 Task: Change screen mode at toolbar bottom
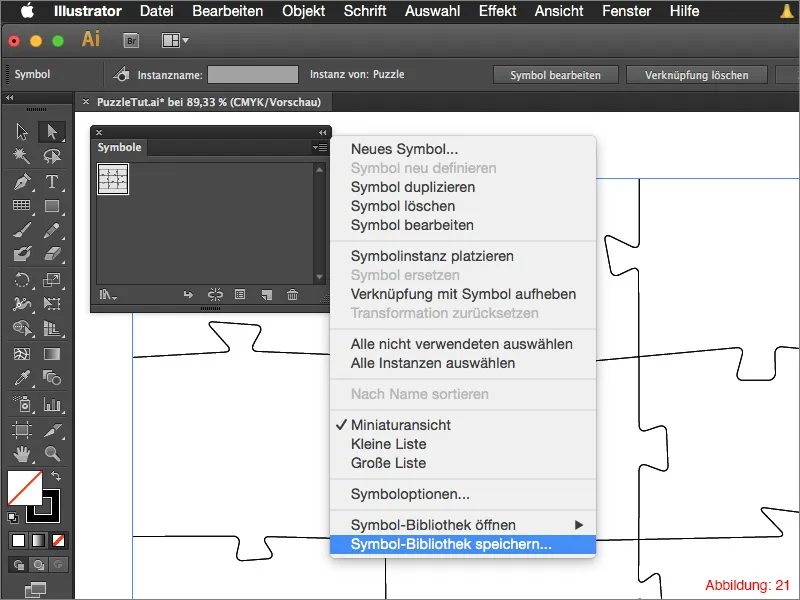36,590
